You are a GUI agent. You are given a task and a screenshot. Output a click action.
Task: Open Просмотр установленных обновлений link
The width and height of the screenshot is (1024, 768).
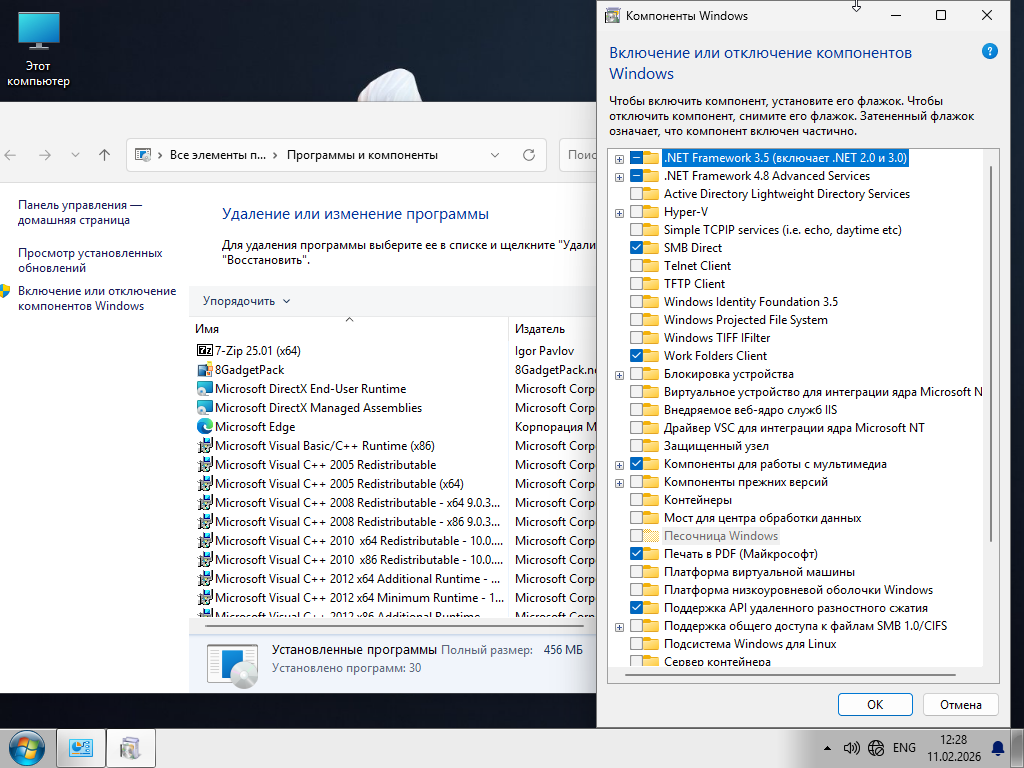pyautogui.click(x=90, y=260)
